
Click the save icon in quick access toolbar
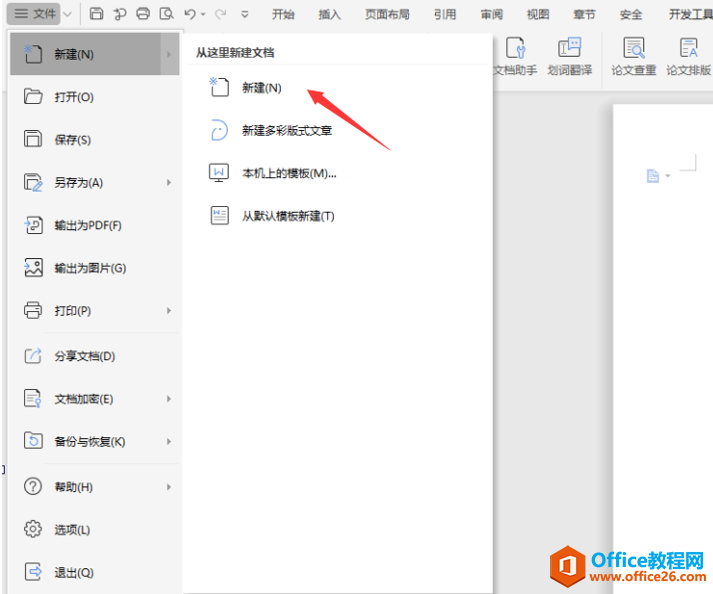[96, 14]
